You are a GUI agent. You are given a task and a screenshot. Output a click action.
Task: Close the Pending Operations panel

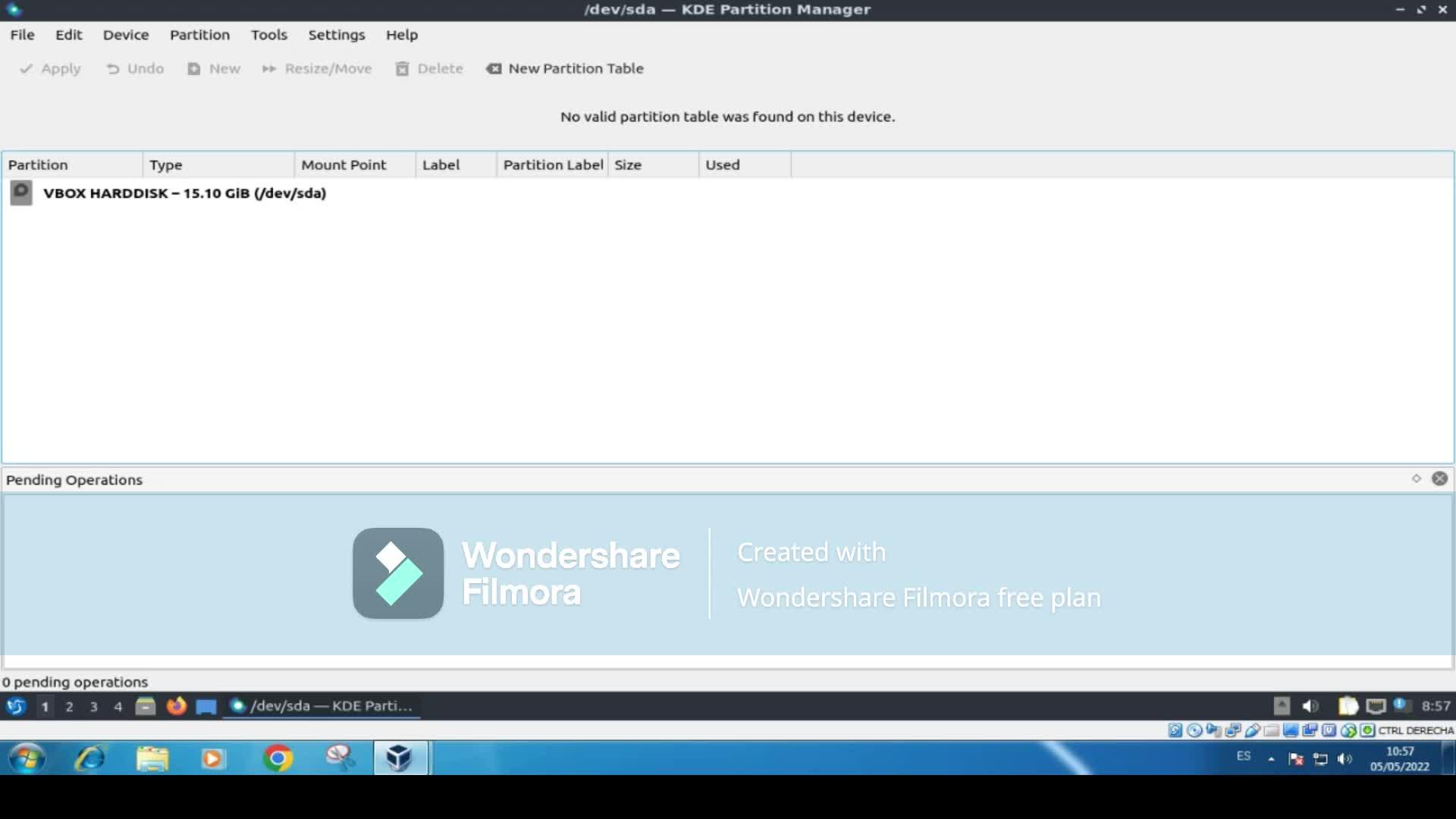click(1439, 479)
